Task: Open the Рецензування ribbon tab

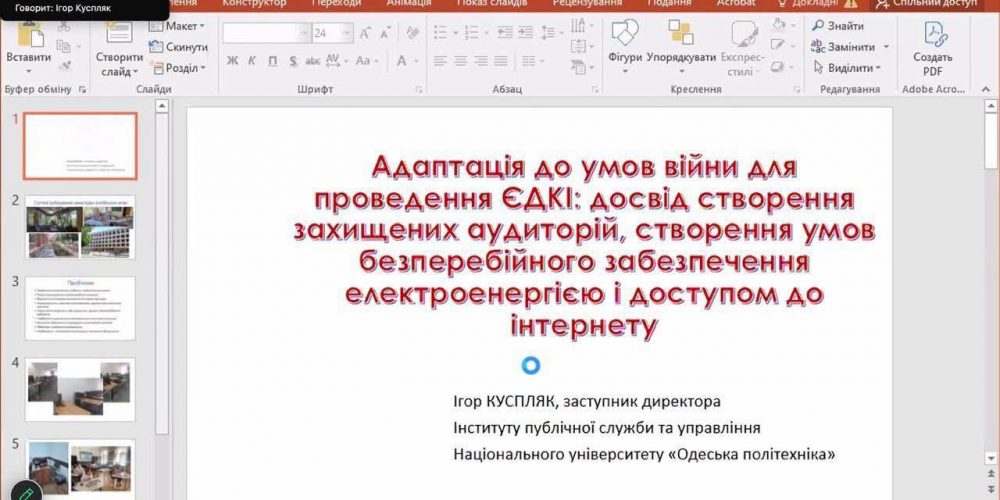Action: pos(587,3)
